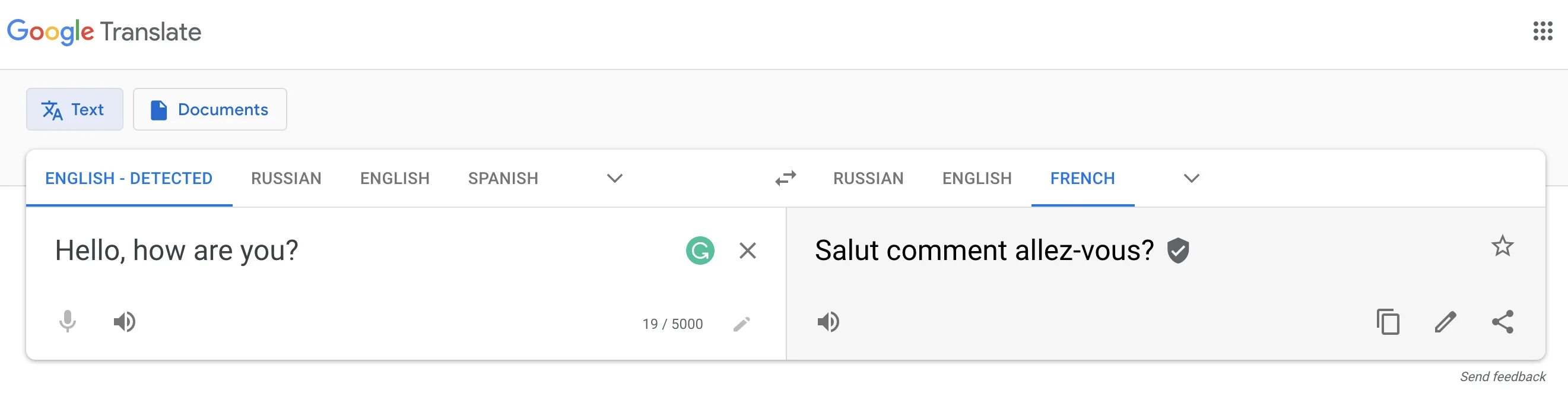Screen dimensions: 1568x412
Task: Share the translation
Action: (1502, 321)
